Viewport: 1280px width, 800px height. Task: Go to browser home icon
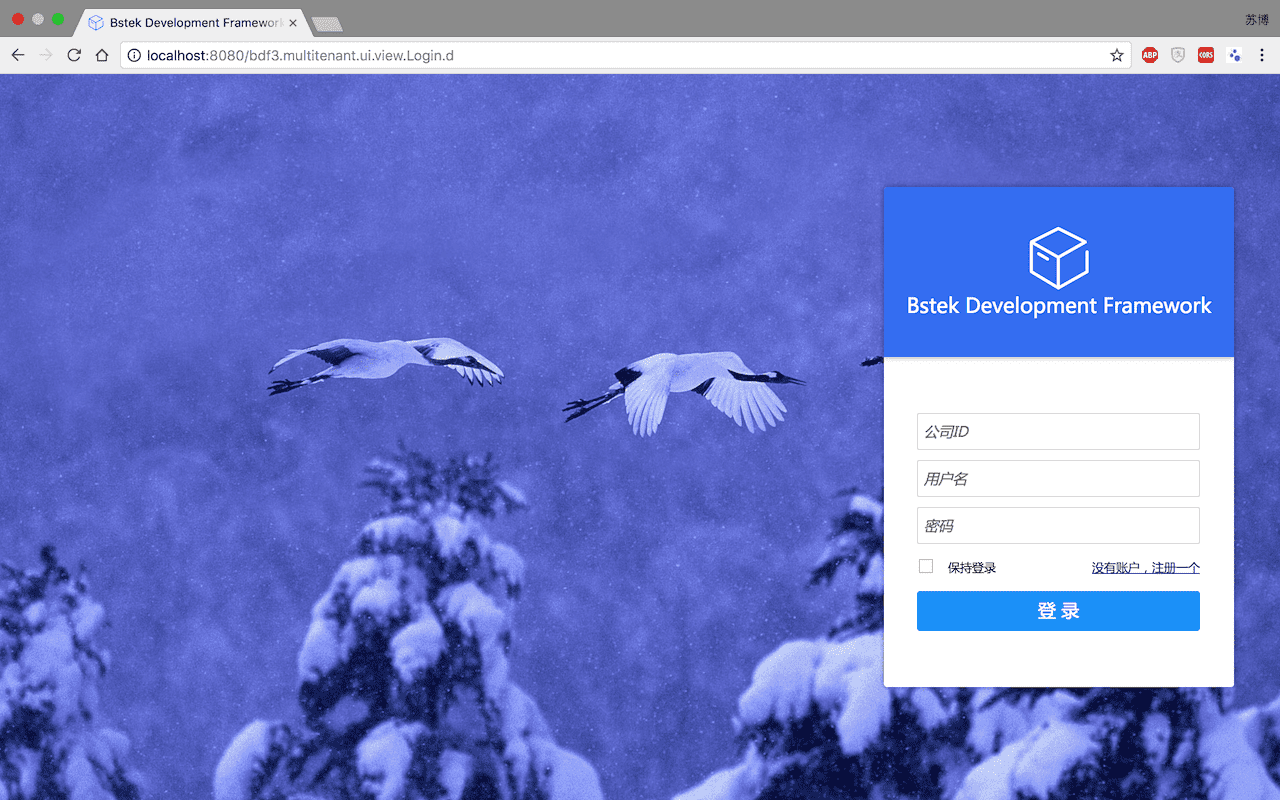click(101, 55)
